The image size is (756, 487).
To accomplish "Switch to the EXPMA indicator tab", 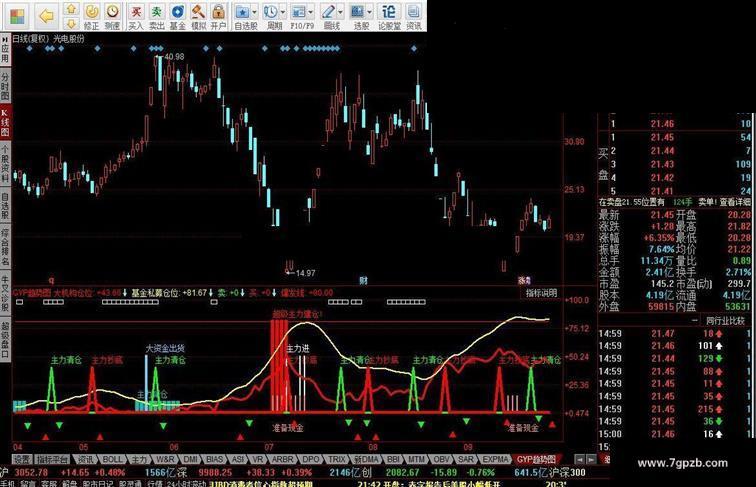I will [495, 460].
